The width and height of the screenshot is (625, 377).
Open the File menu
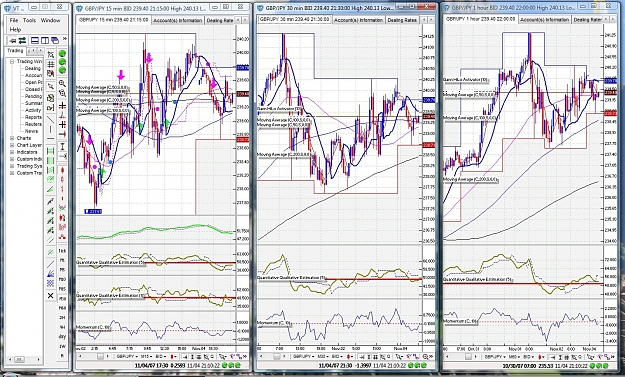click(14, 20)
